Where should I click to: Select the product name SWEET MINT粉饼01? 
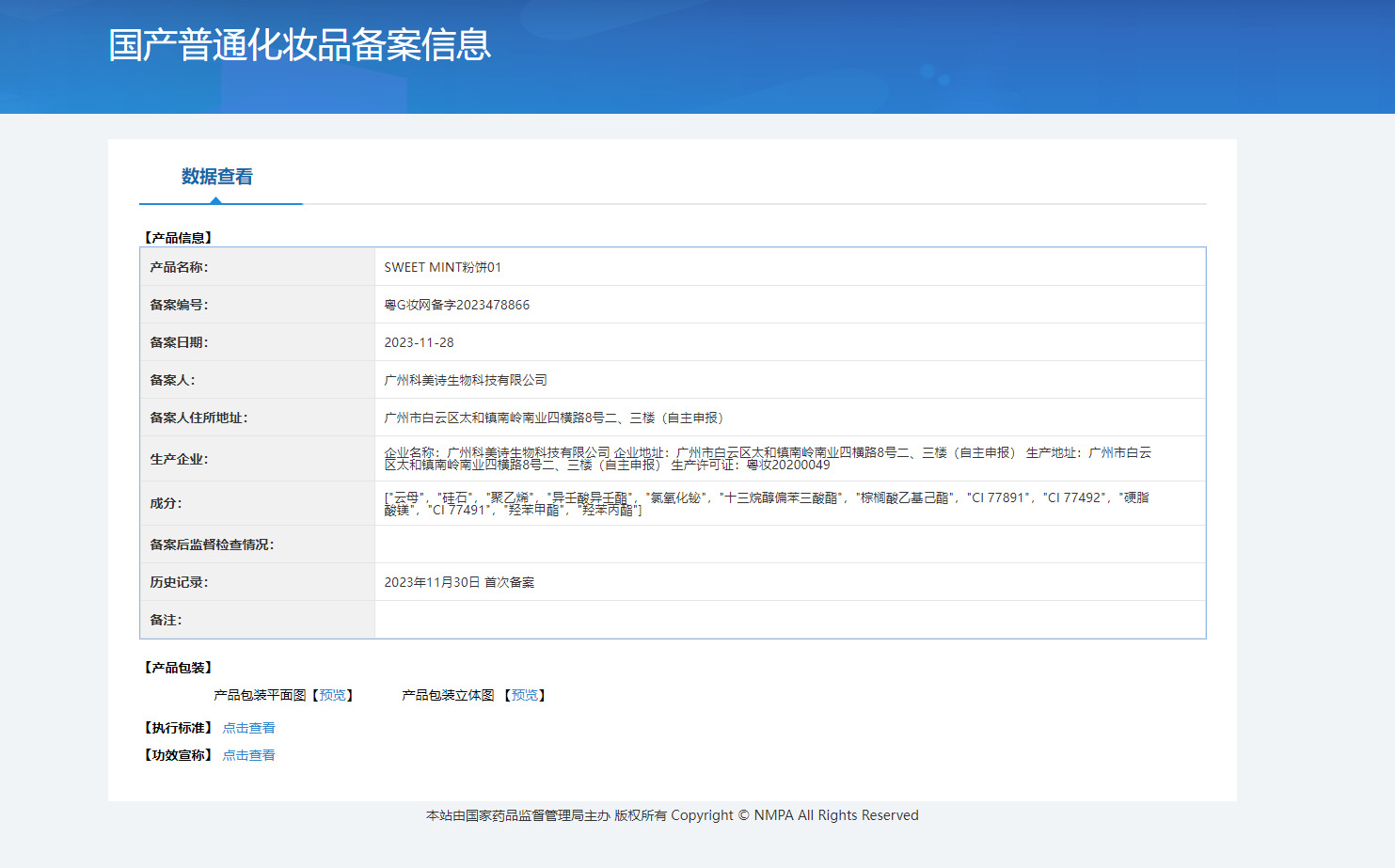click(443, 267)
